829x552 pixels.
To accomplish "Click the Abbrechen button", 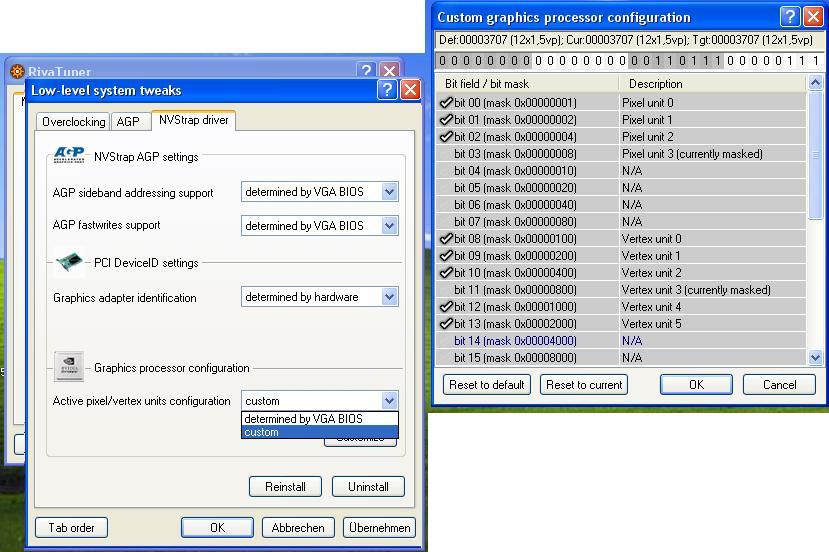I will pyautogui.click(x=298, y=528).
